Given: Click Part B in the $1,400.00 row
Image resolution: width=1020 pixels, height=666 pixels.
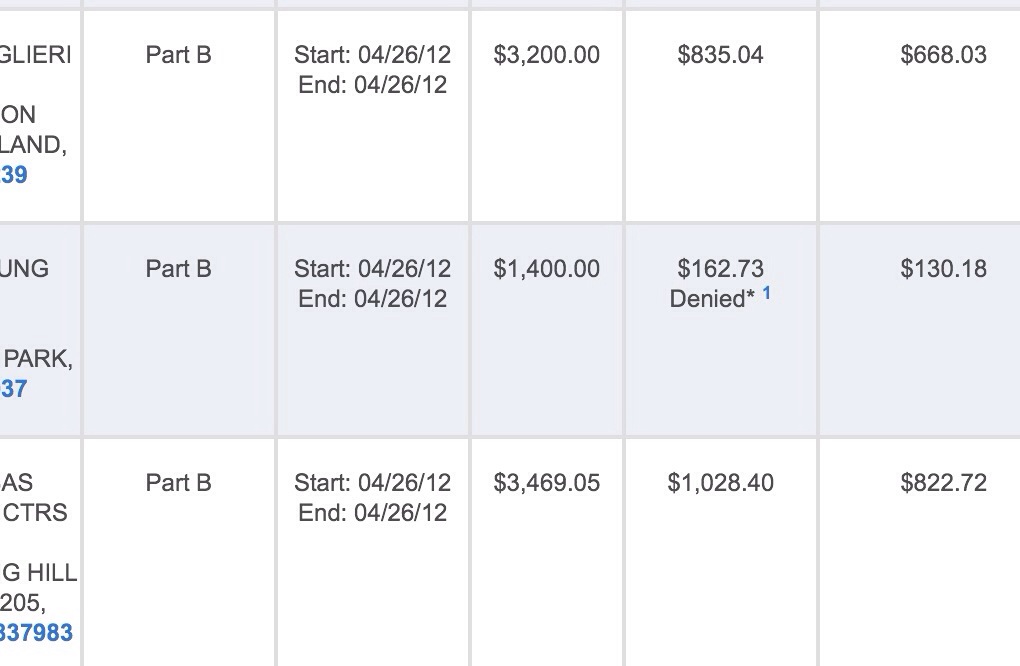Looking at the screenshot, I should click(x=179, y=269).
